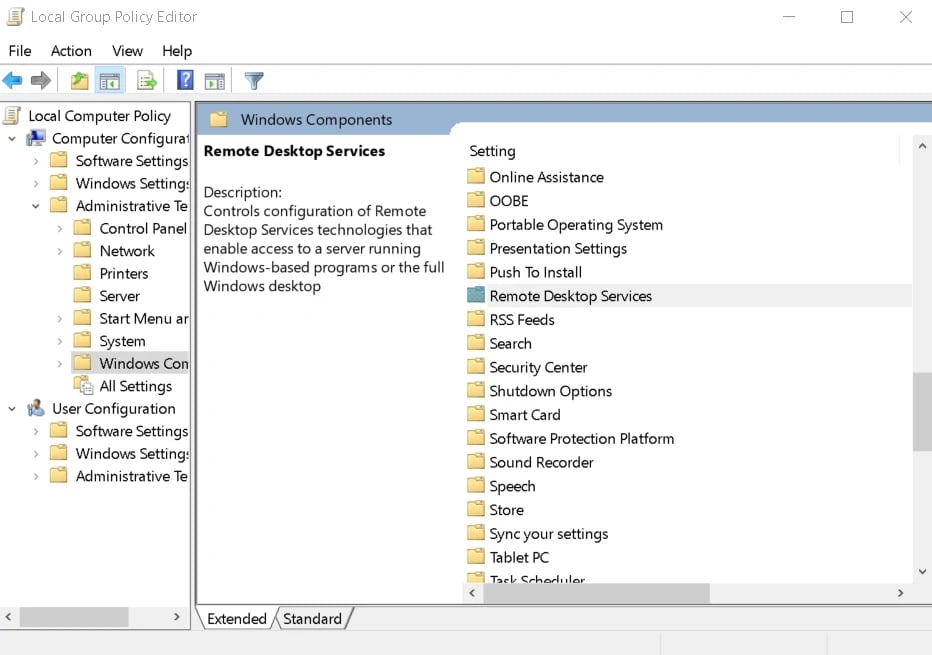Maximize the Local Group Policy Editor window
The height and width of the screenshot is (655, 932).
847,17
